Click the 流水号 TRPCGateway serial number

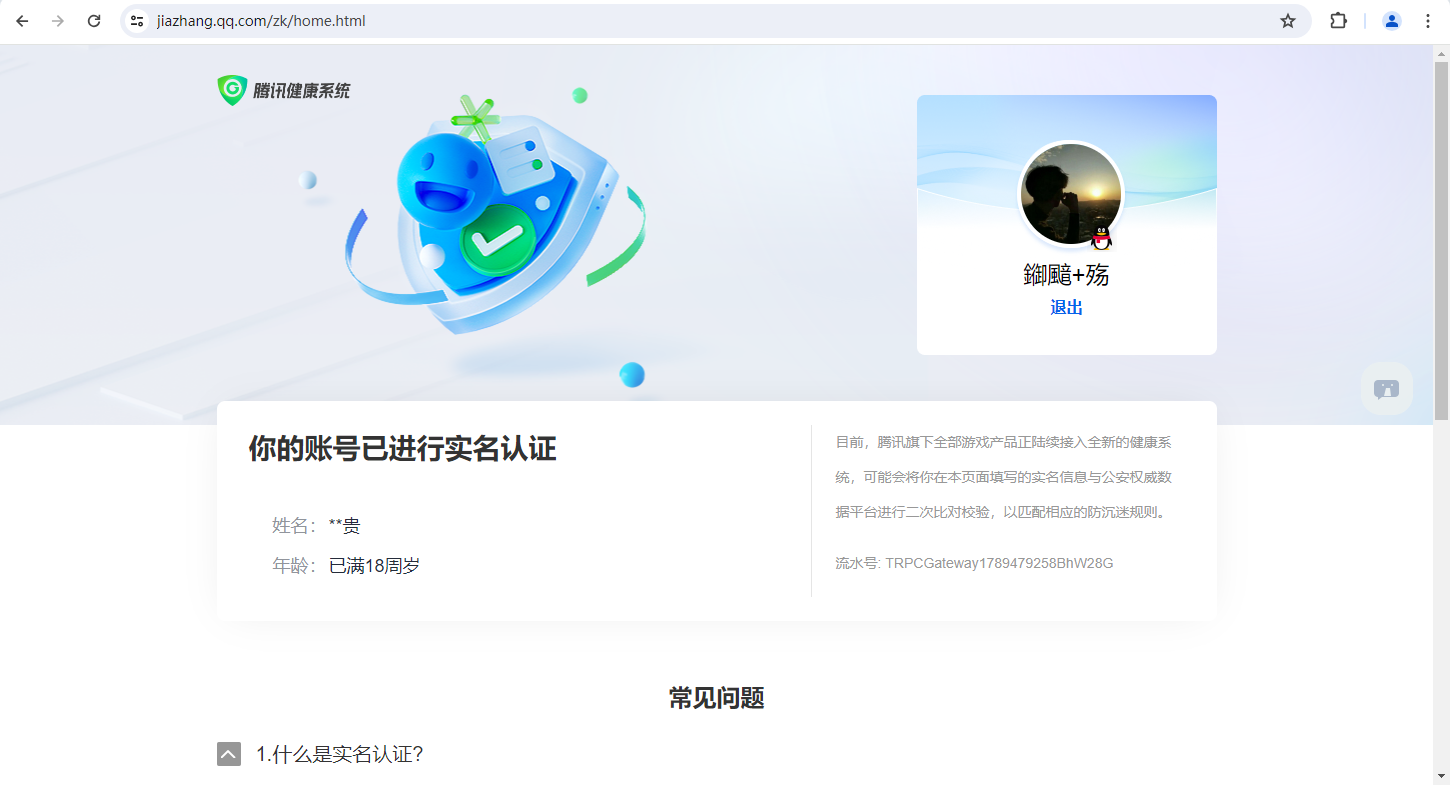pos(974,563)
